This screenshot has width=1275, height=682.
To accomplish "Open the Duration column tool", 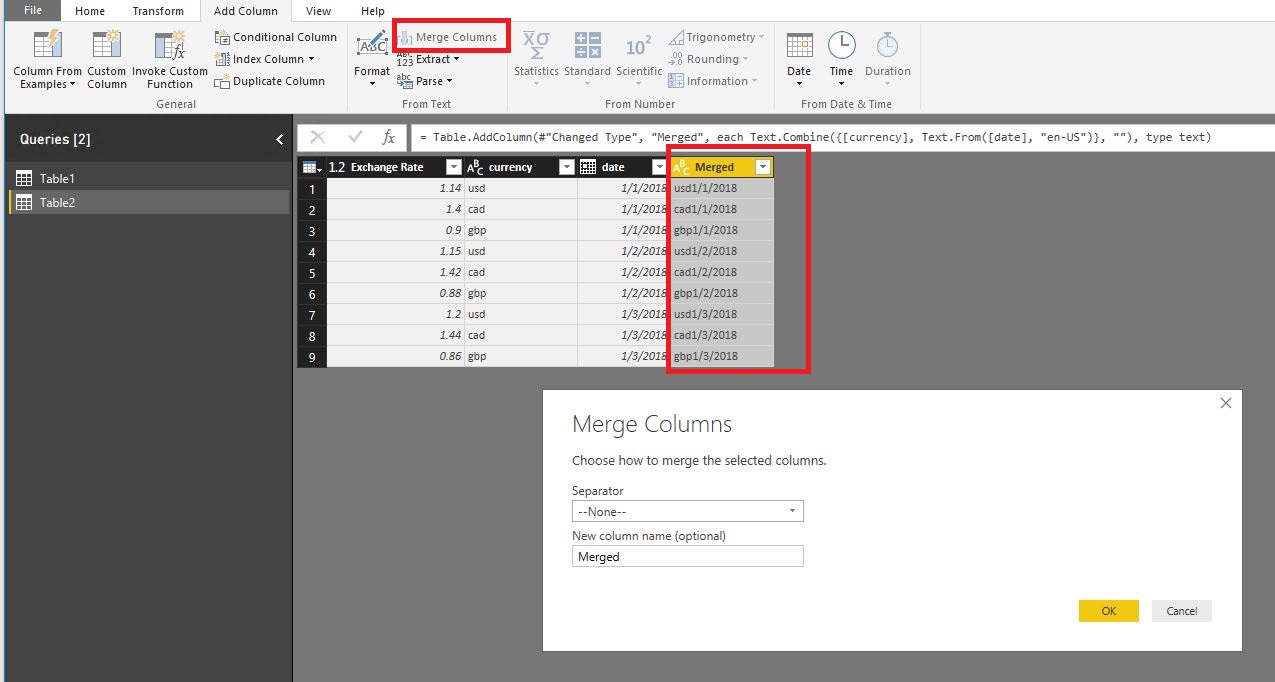I will [x=888, y=59].
